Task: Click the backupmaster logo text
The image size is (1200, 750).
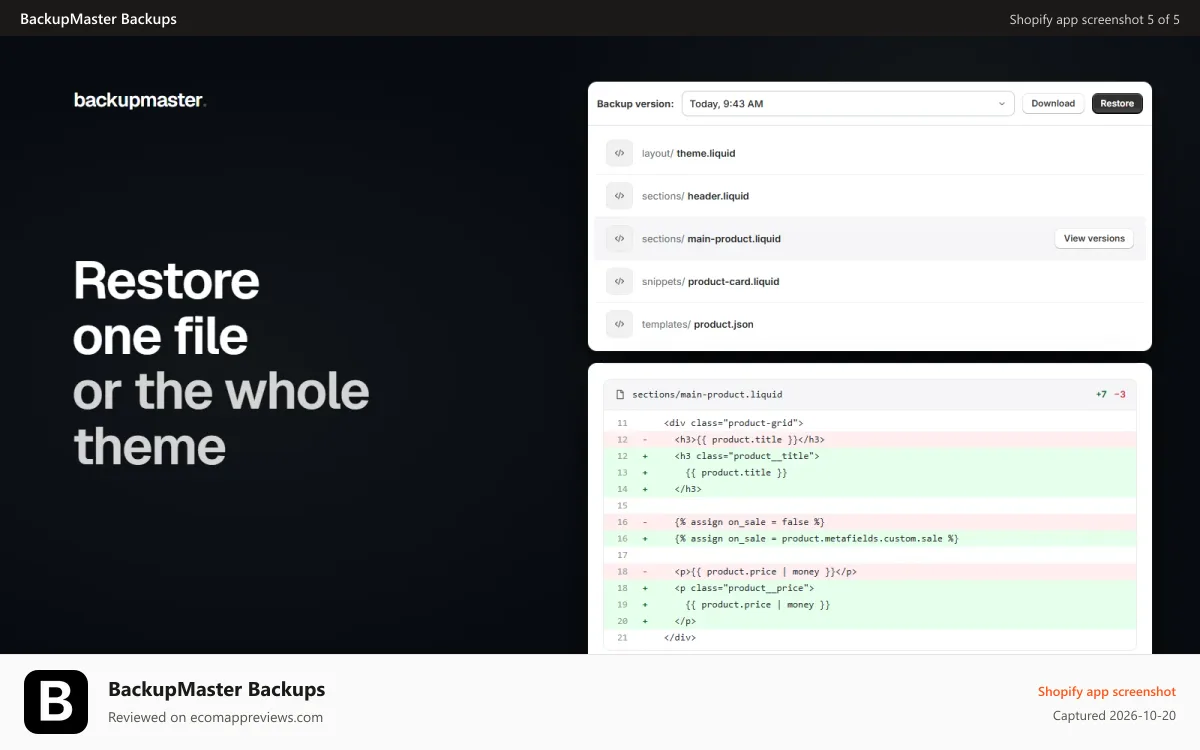Action: click(x=140, y=100)
